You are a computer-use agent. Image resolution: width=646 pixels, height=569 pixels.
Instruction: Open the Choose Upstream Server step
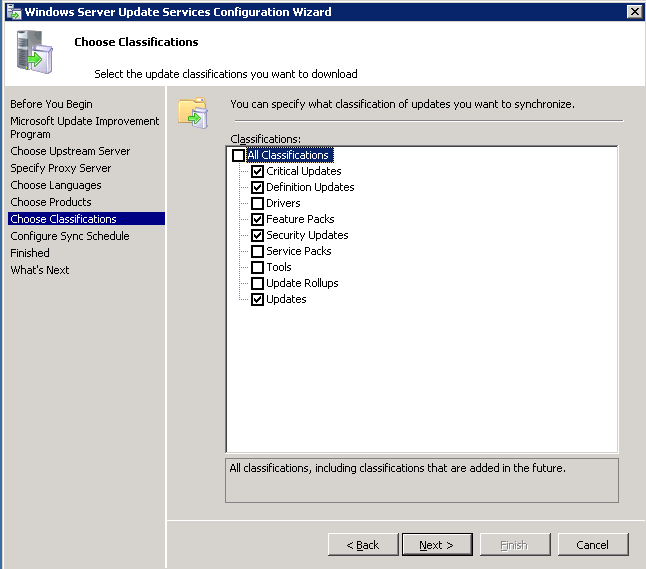pyautogui.click(x=70, y=151)
